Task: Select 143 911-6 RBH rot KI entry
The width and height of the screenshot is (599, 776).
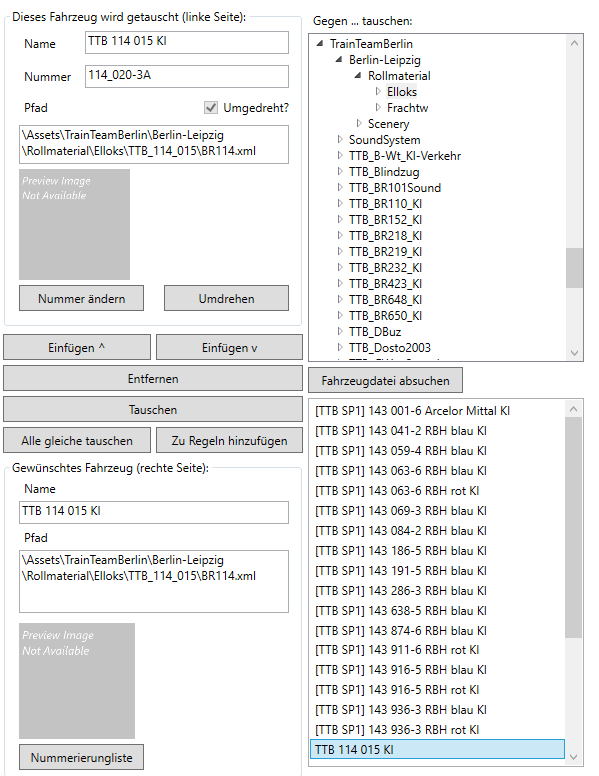Action: pos(437,650)
